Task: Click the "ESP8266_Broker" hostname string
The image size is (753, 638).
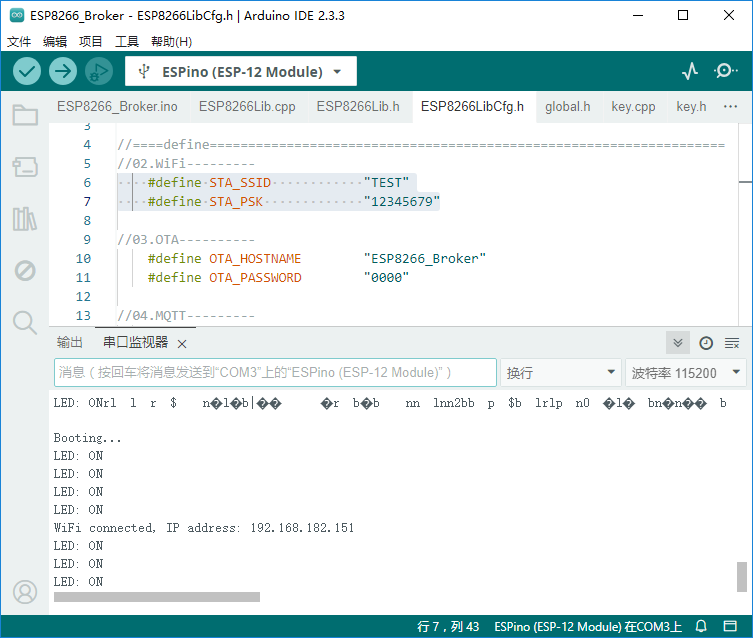Action: [x=425, y=259]
